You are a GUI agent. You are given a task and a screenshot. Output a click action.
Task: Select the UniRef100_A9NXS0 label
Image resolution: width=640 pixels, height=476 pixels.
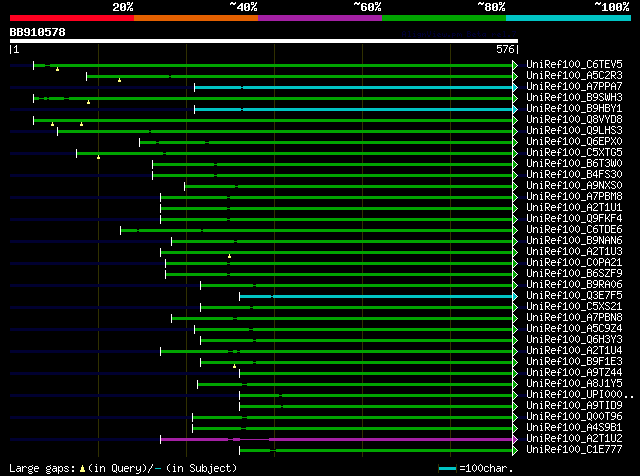(574, 186)
